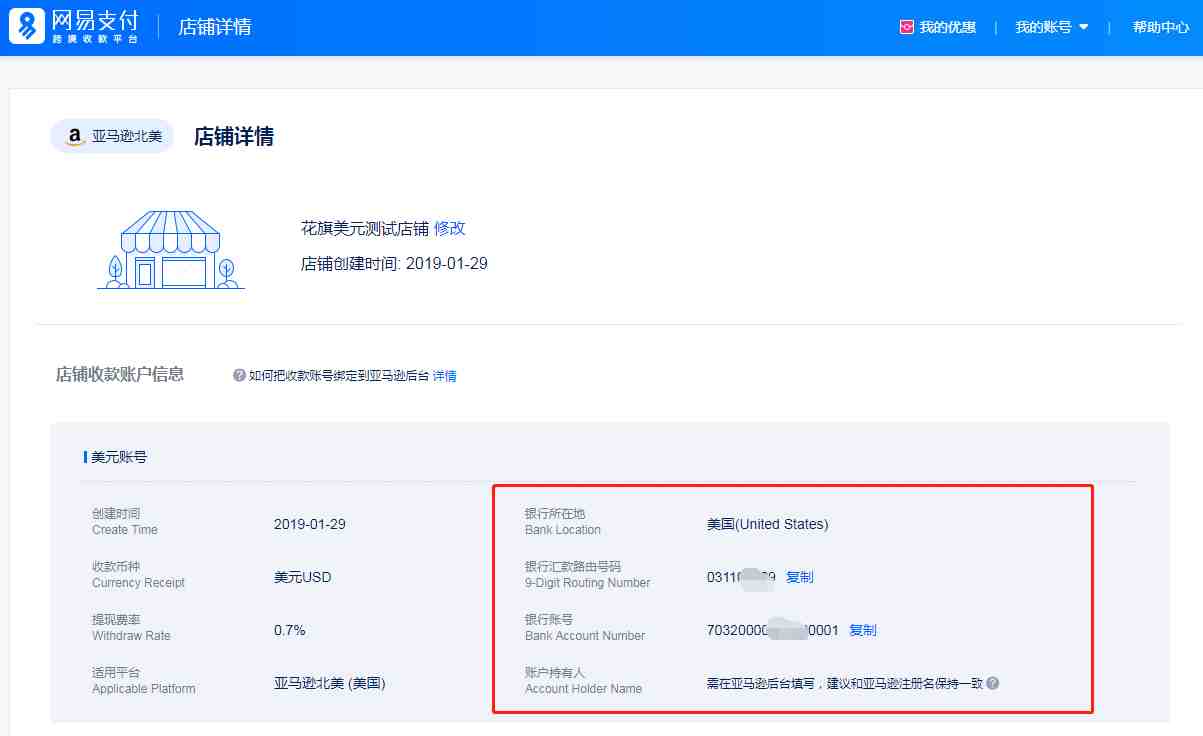Open the 我的优惠 page
Viewport: 1203px width, 736px height.
[947, 28]
